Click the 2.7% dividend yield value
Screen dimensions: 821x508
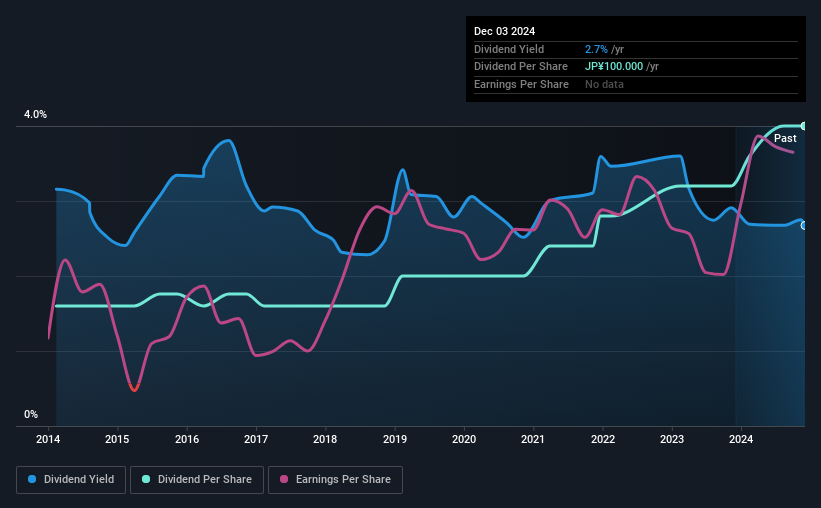pyautogui.click(x=596, y=49)
